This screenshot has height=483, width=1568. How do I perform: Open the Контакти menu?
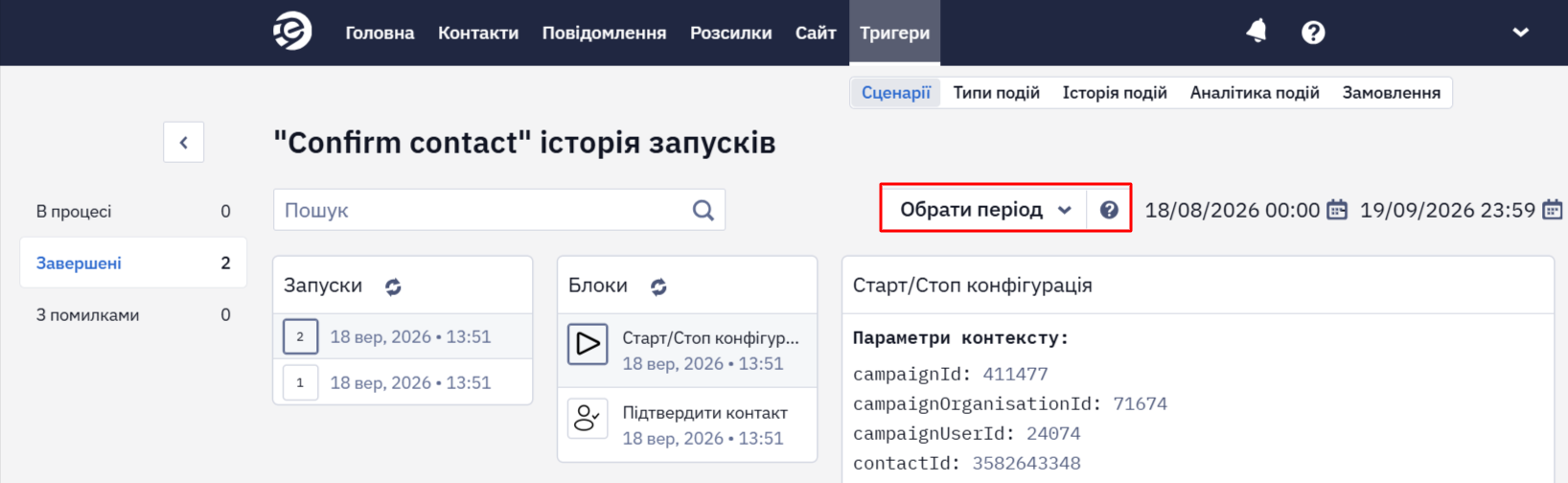tap(478, 33)
